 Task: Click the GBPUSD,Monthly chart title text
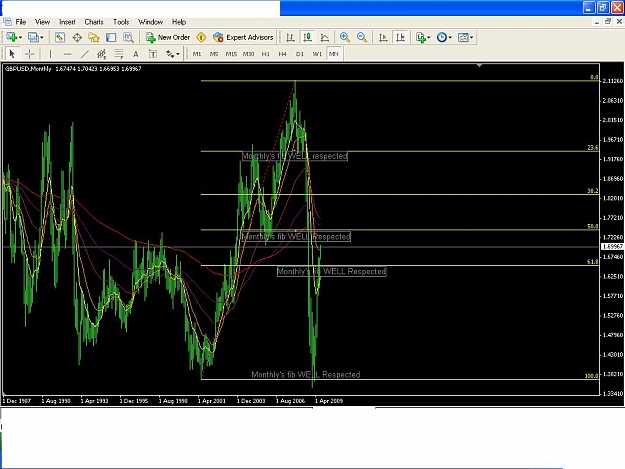(28, 69)
